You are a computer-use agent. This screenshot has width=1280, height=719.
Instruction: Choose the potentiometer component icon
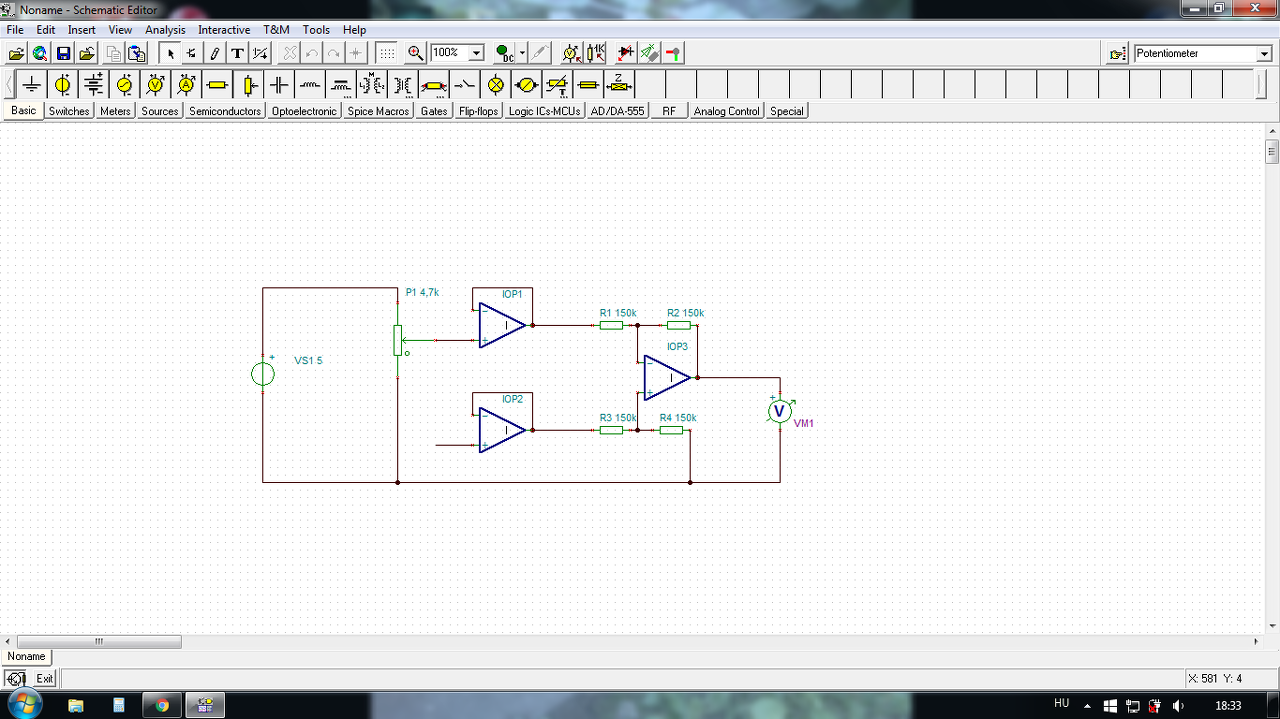(x=248, y=84)
